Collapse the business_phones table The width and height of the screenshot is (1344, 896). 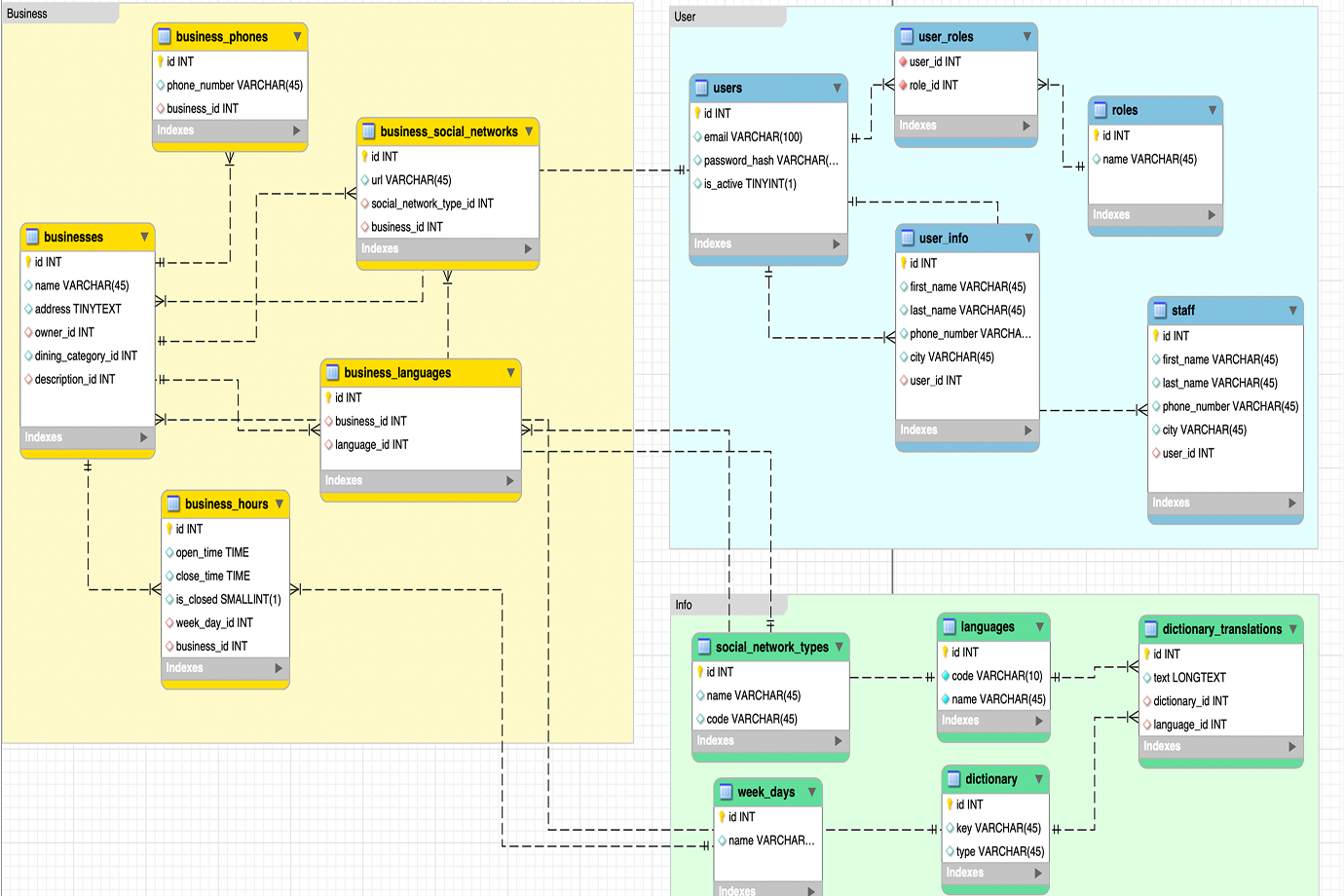tap(297, 37)
